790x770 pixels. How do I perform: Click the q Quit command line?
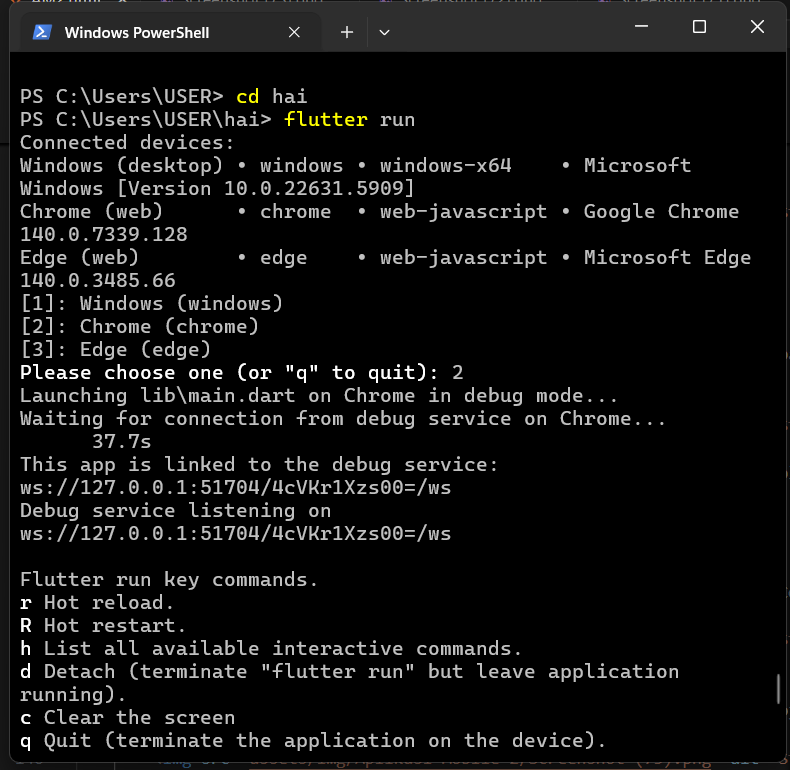tap(313, 741)
